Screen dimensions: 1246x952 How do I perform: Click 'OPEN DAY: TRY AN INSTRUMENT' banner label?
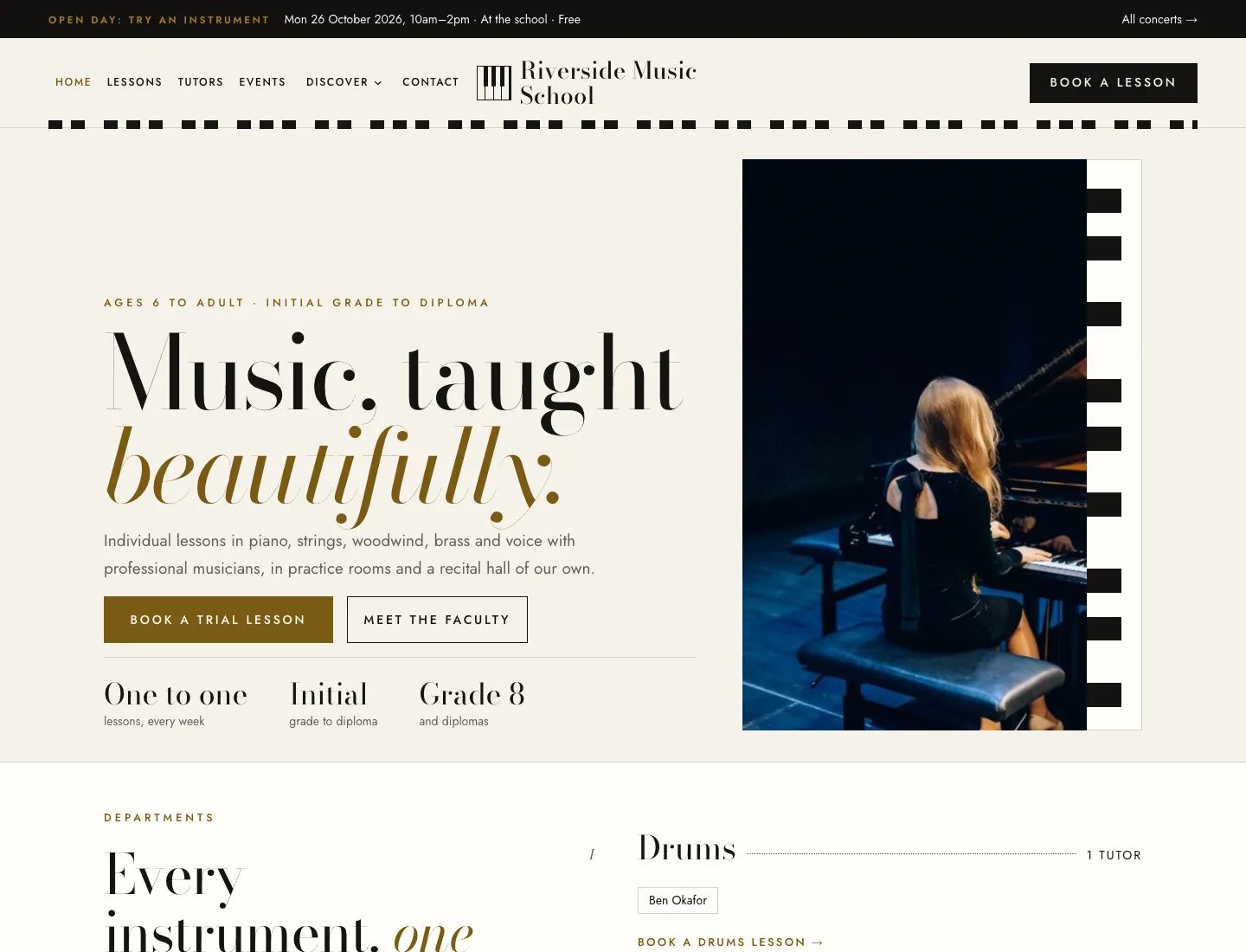coord(159,20)
